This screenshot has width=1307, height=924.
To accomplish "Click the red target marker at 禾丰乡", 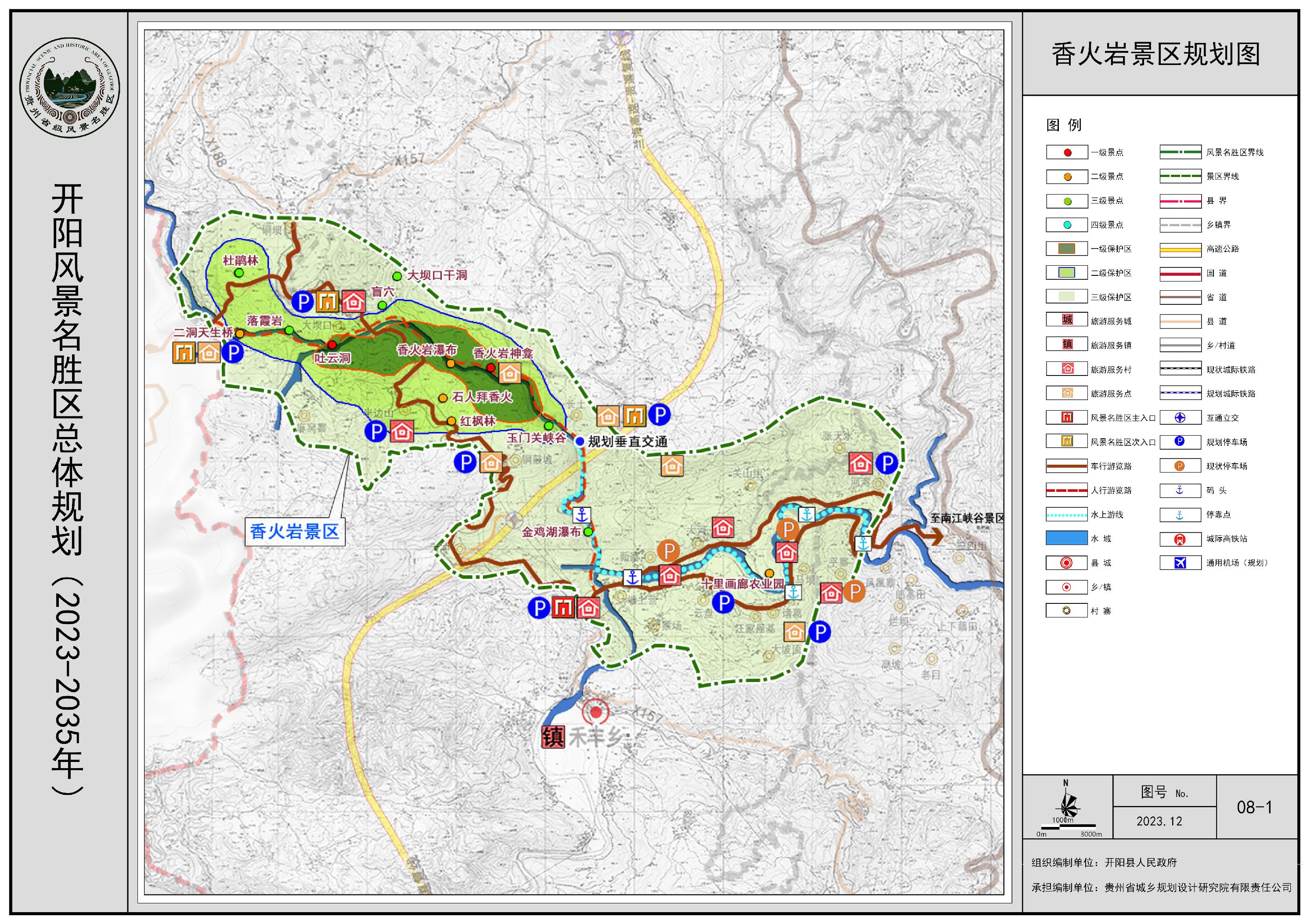I will 596,711.
